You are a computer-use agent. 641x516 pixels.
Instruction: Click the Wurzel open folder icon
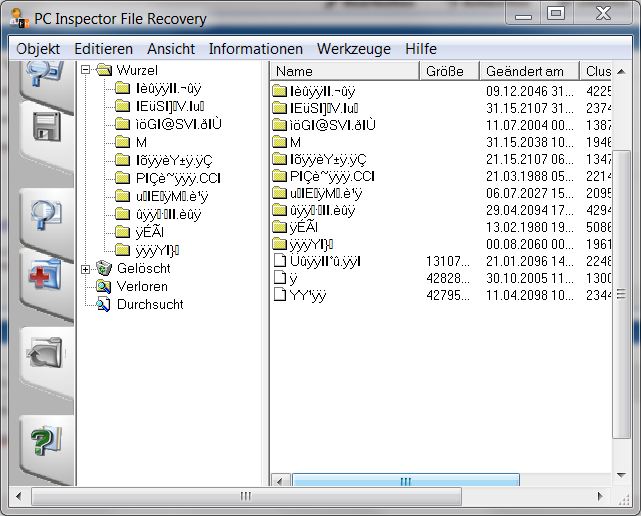pos(104,70)
